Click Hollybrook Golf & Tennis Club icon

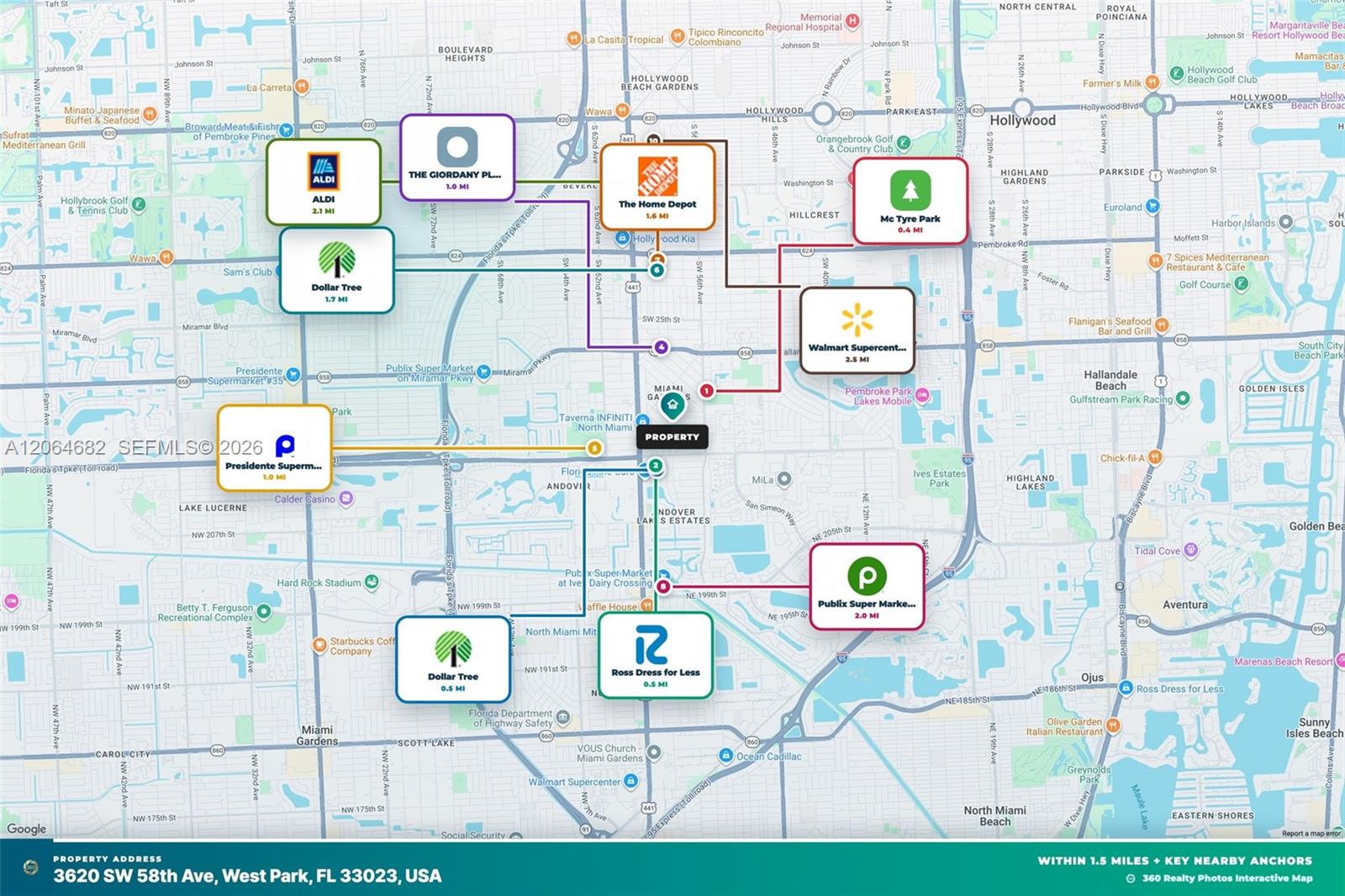click(139, 204)
